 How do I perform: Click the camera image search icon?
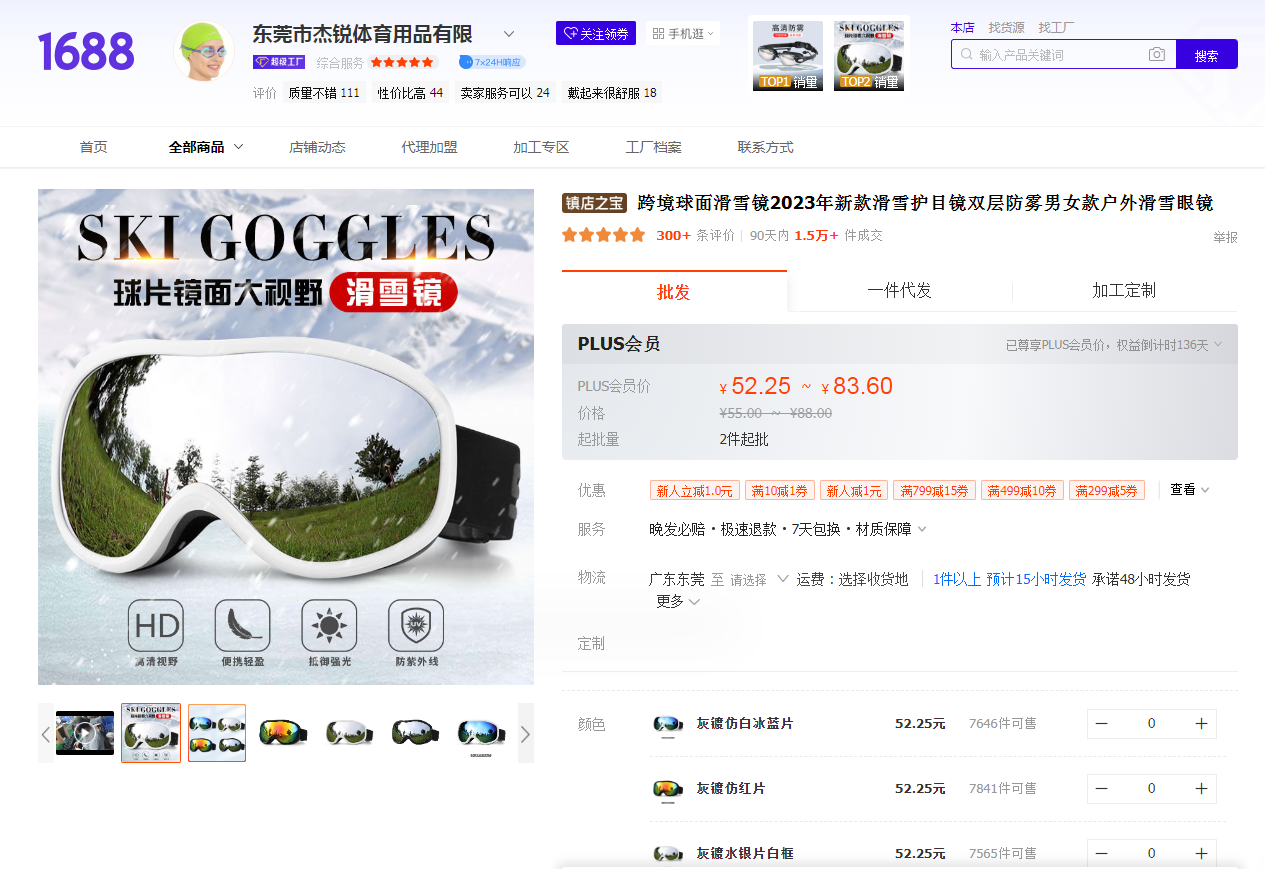[1157, 55]
